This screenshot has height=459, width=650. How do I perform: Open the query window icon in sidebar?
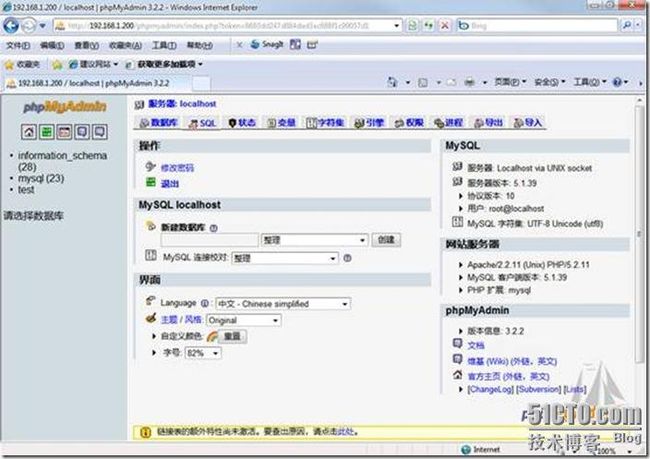tap(64, 132)
